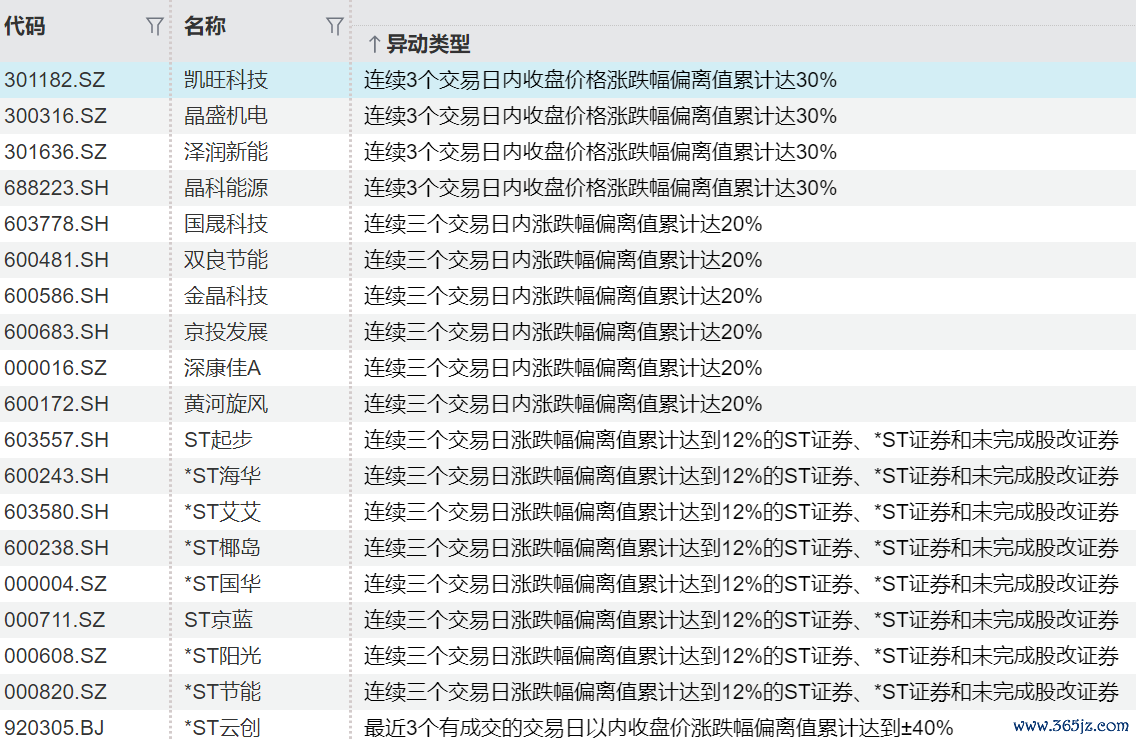The image size is (1136, 741).
Task: Click stock code 688223.SH
Action: point(56,188)
